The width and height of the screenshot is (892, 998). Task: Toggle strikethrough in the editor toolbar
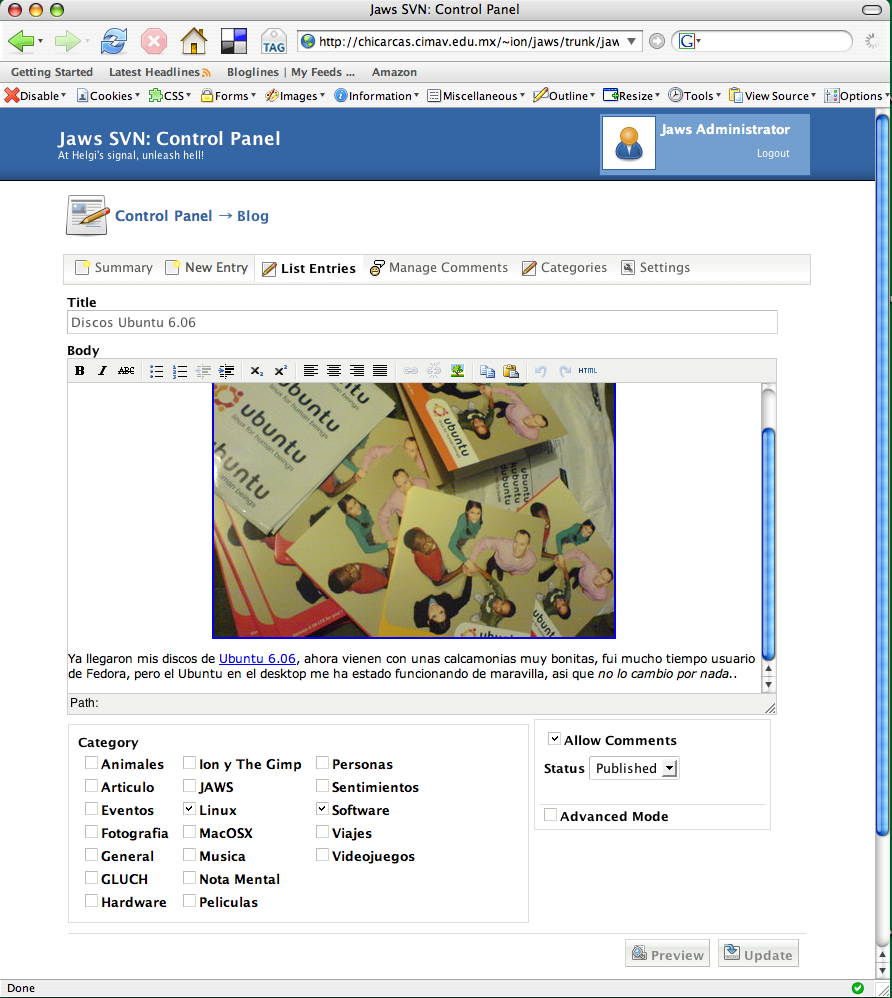126,370
